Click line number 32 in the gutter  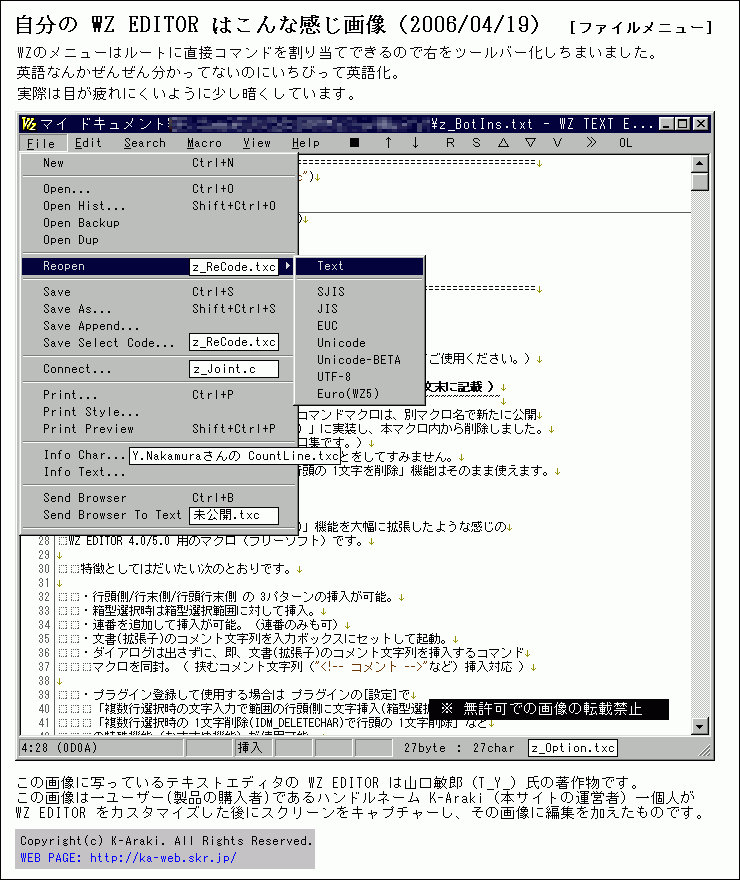[44, 597]
